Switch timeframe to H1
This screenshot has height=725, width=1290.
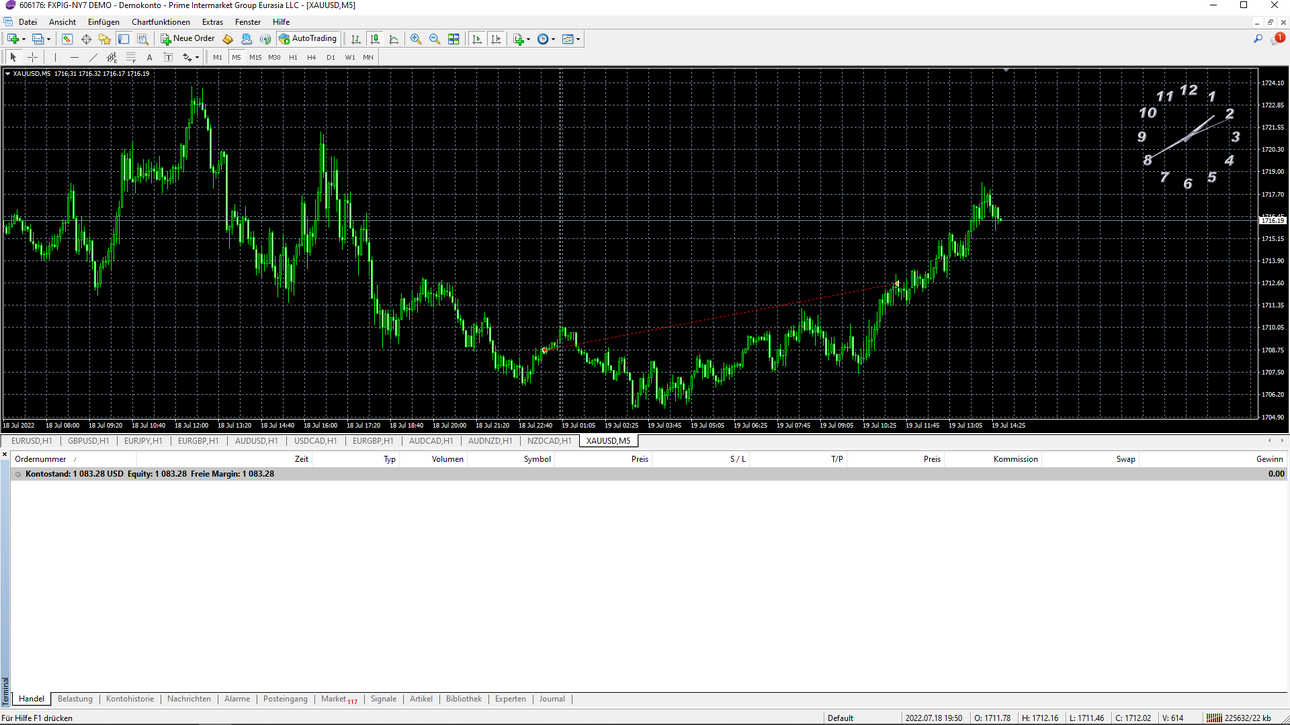[x=293, y=57]
